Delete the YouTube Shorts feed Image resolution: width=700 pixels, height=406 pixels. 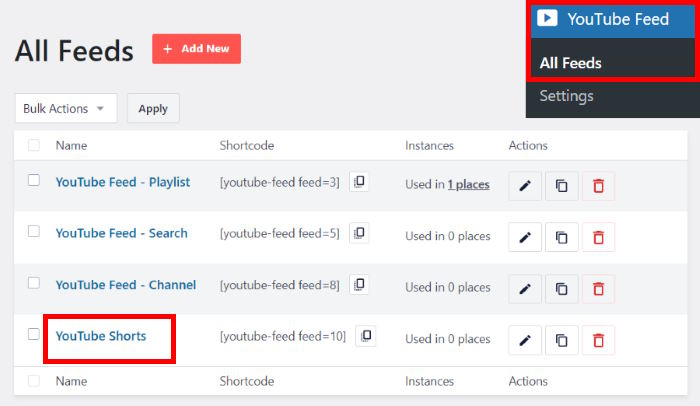(598, 340)
